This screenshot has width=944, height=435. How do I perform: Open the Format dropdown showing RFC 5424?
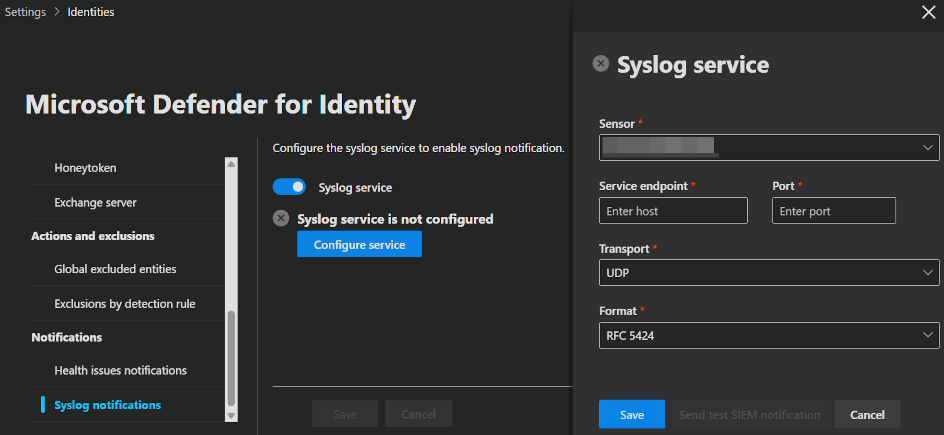[768, 335]
